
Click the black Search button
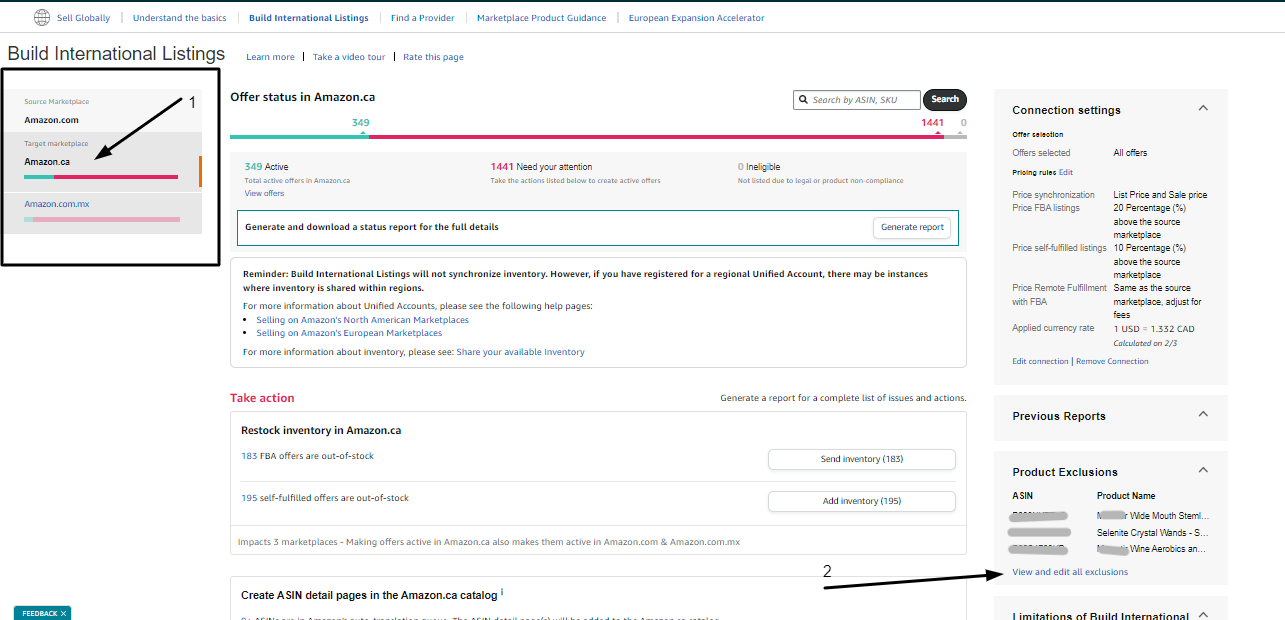(x=945, y=99)
